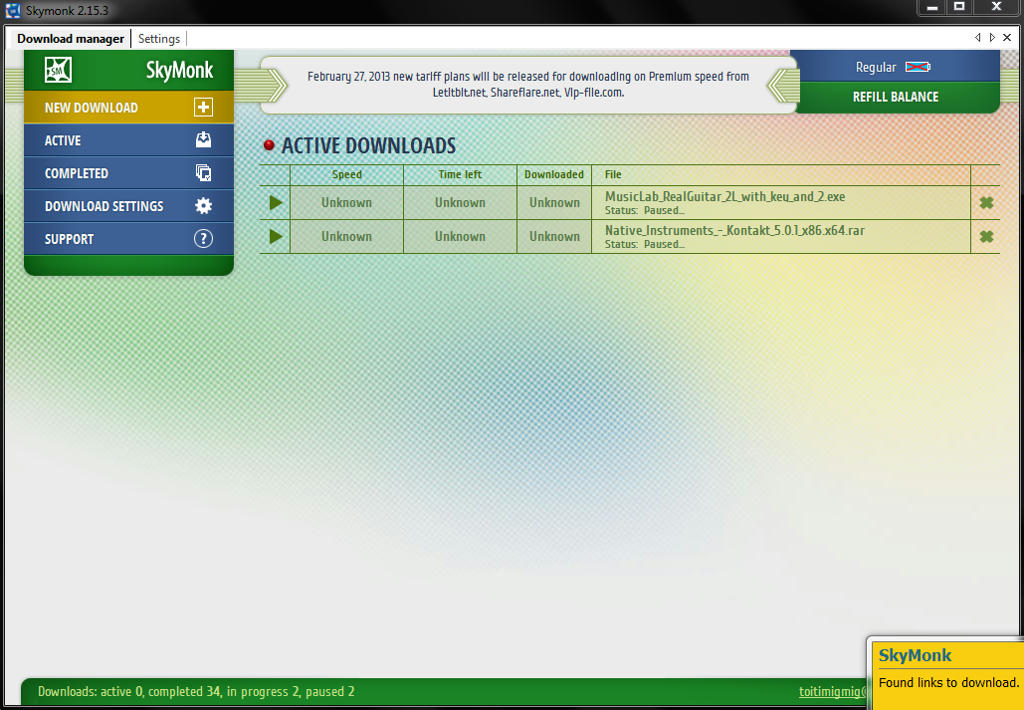Click the SkyMonk notification popup title

pos(915,655)
